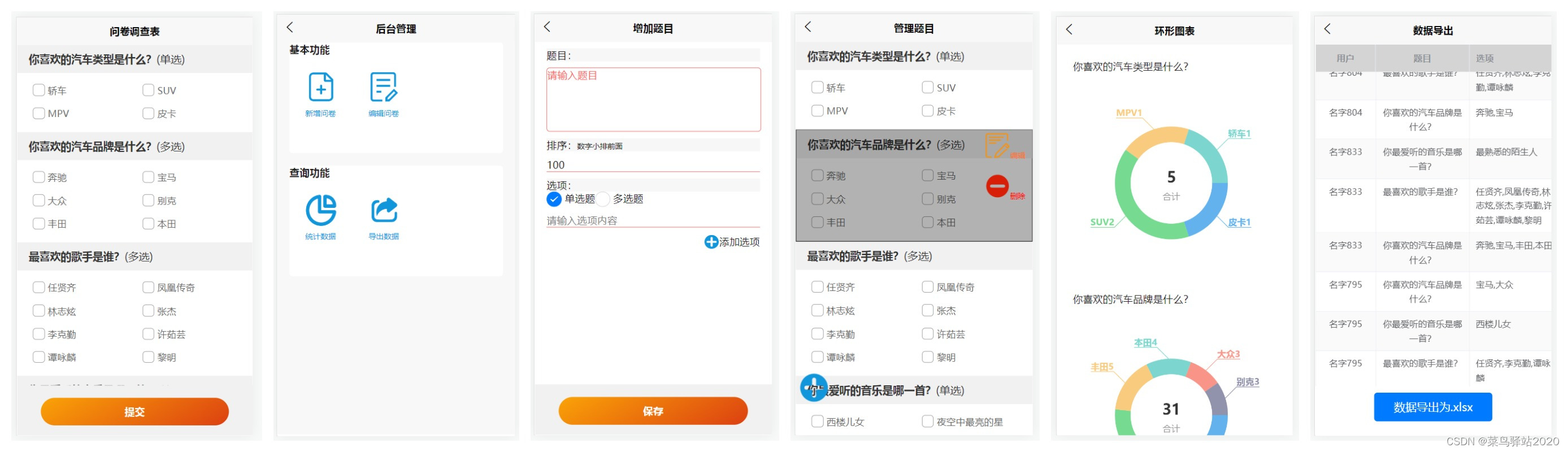Open the 统计数据 pie chart icon

pos(321,210)
